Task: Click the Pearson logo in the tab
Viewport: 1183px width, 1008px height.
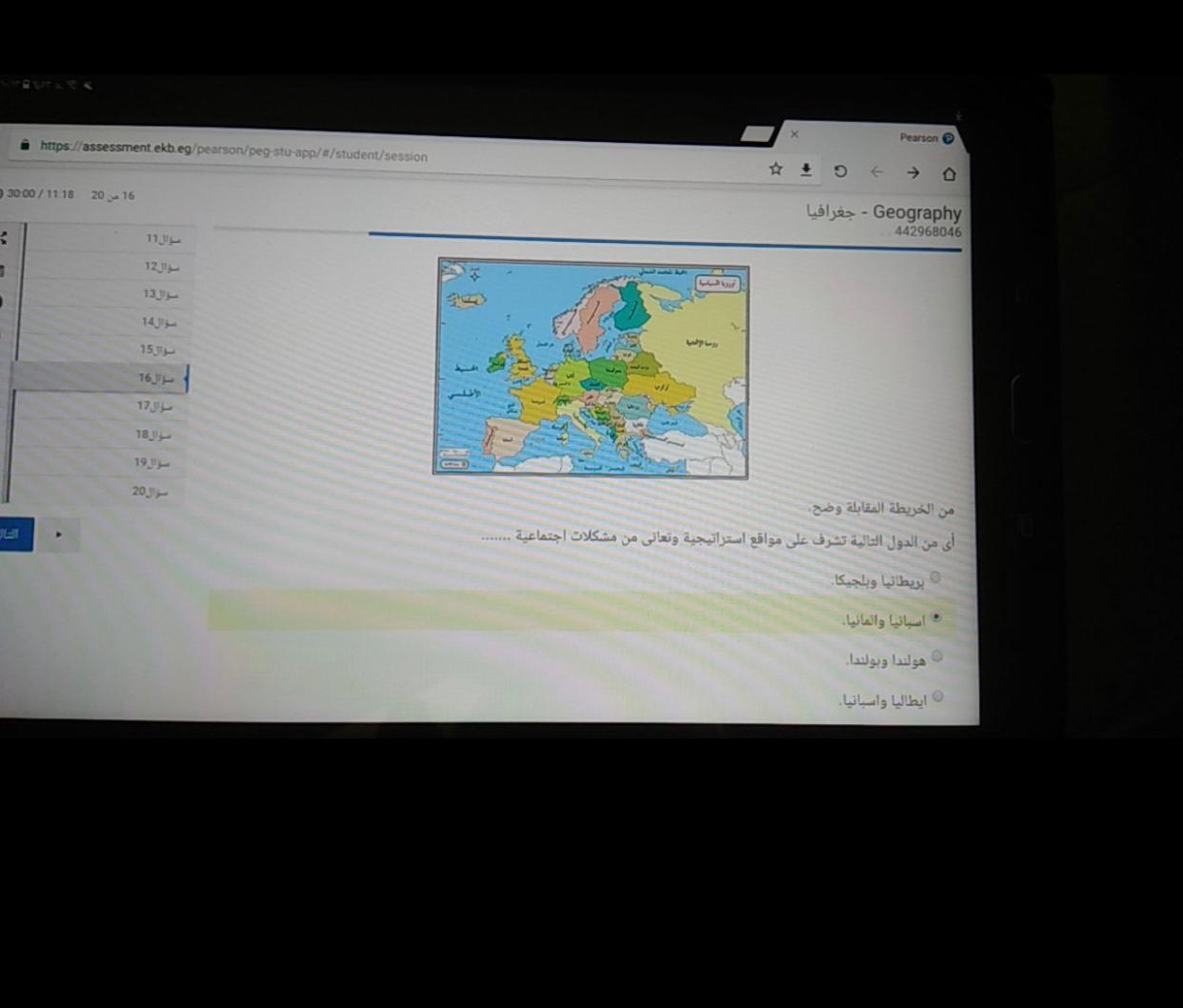Action: coord(948,138)
